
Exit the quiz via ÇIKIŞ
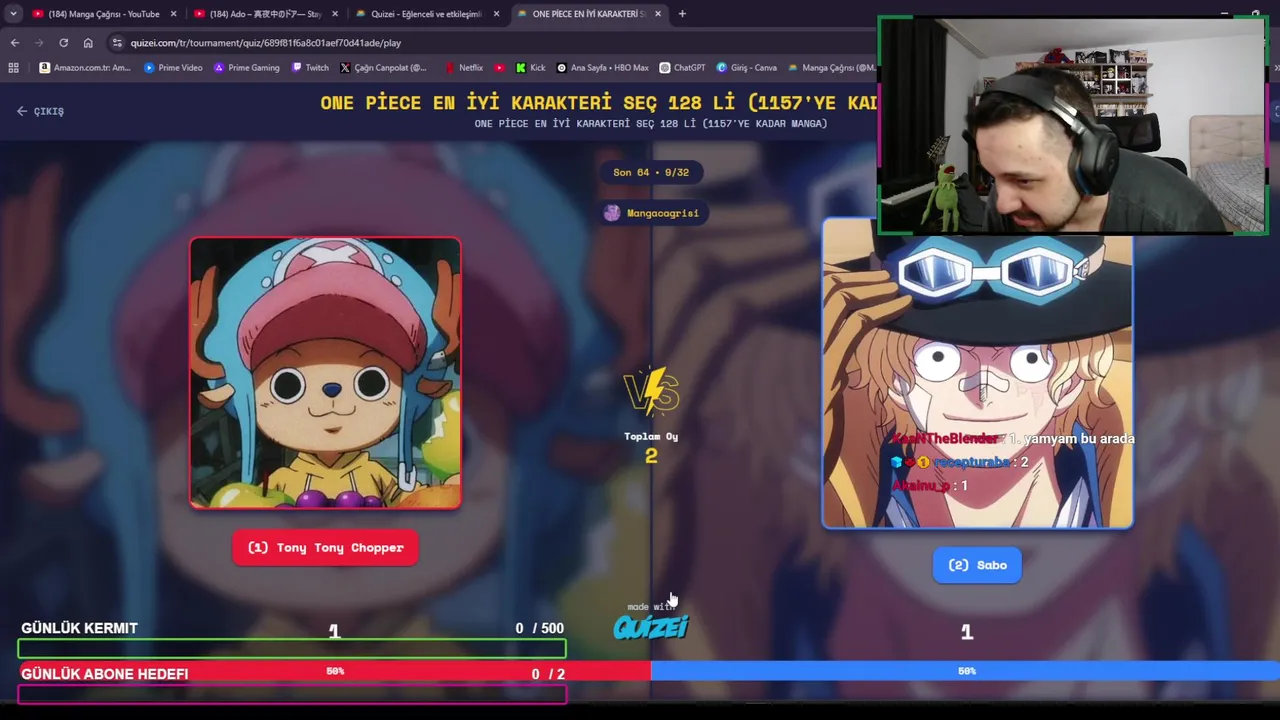[40, 111]
